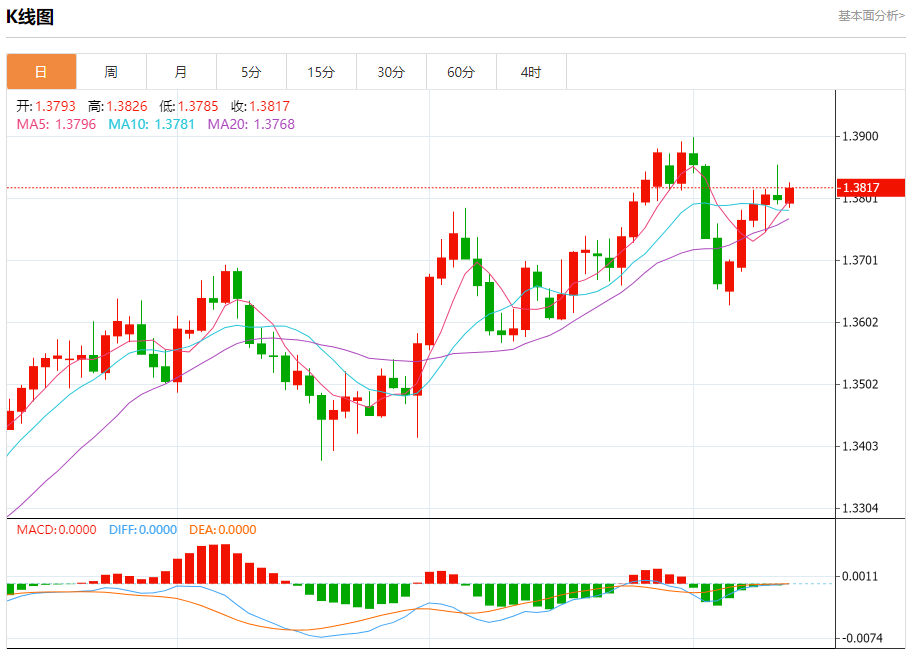Open the 60分 interval tab
This screenshot has height=649, width=914.
coord(461,72)
